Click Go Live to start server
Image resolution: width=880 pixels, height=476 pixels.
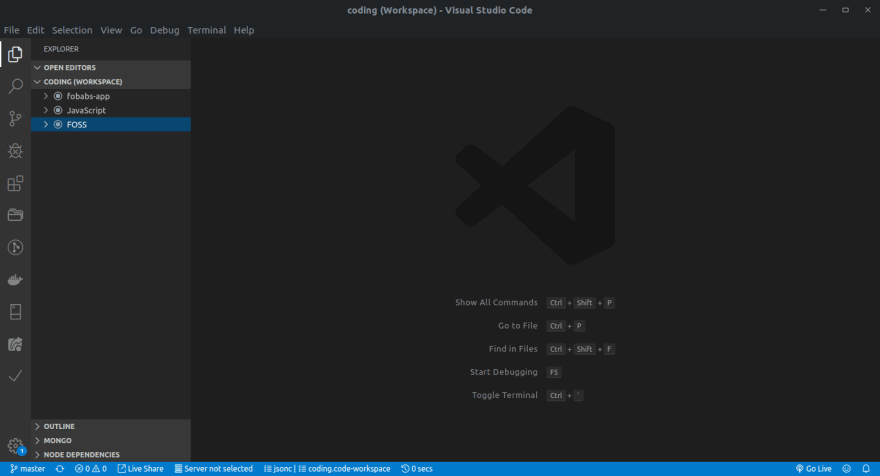tap(813, 469)
